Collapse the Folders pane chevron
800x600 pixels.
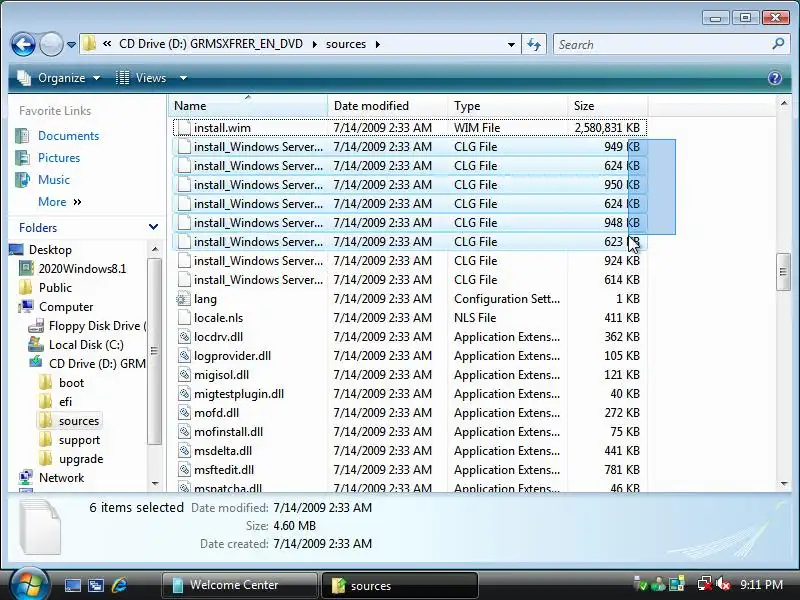pyautogui.click(x=153, y=227)
